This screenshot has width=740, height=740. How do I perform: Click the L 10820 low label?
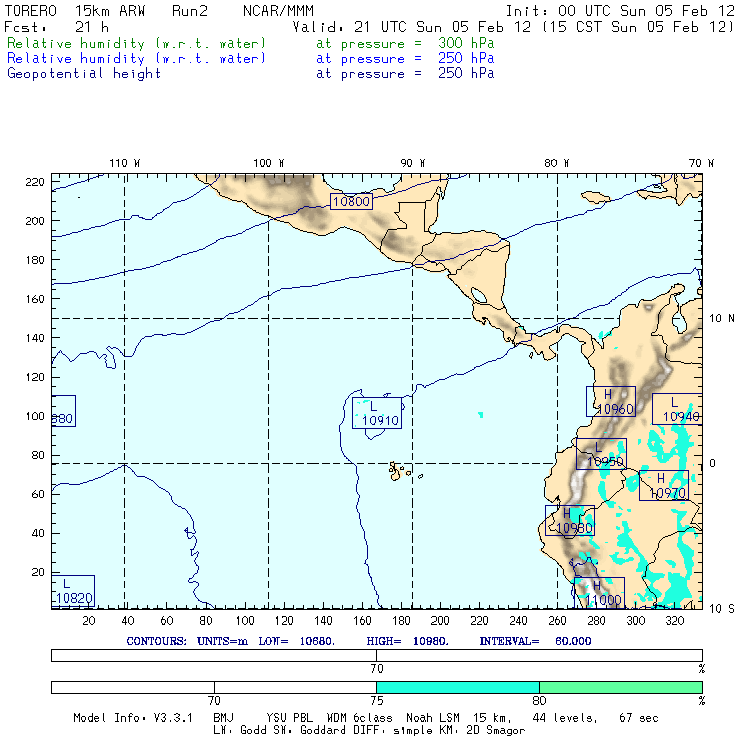(73, 591)
